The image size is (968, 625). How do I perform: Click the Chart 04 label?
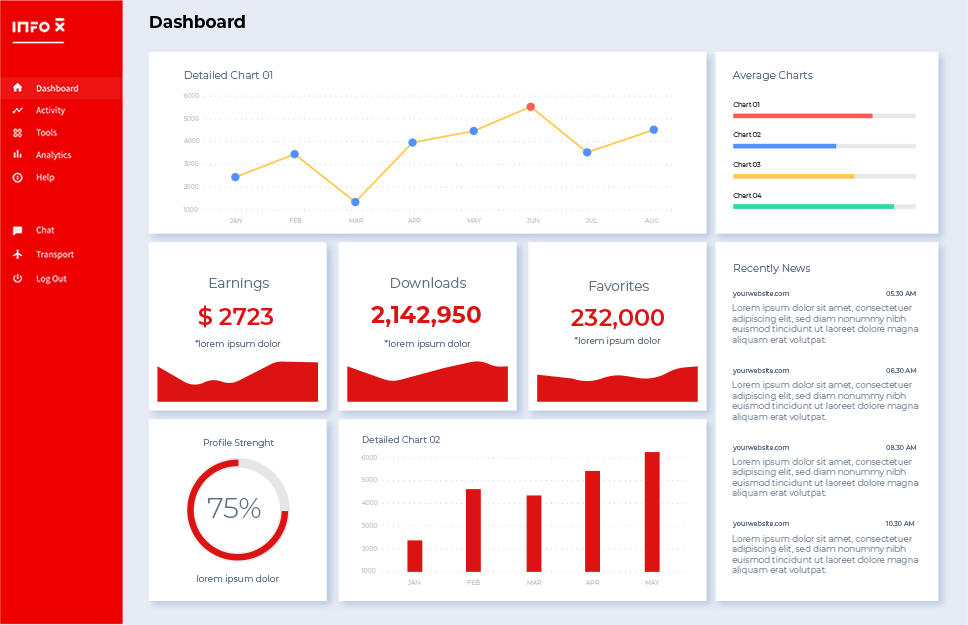click(x=747, y=196)
